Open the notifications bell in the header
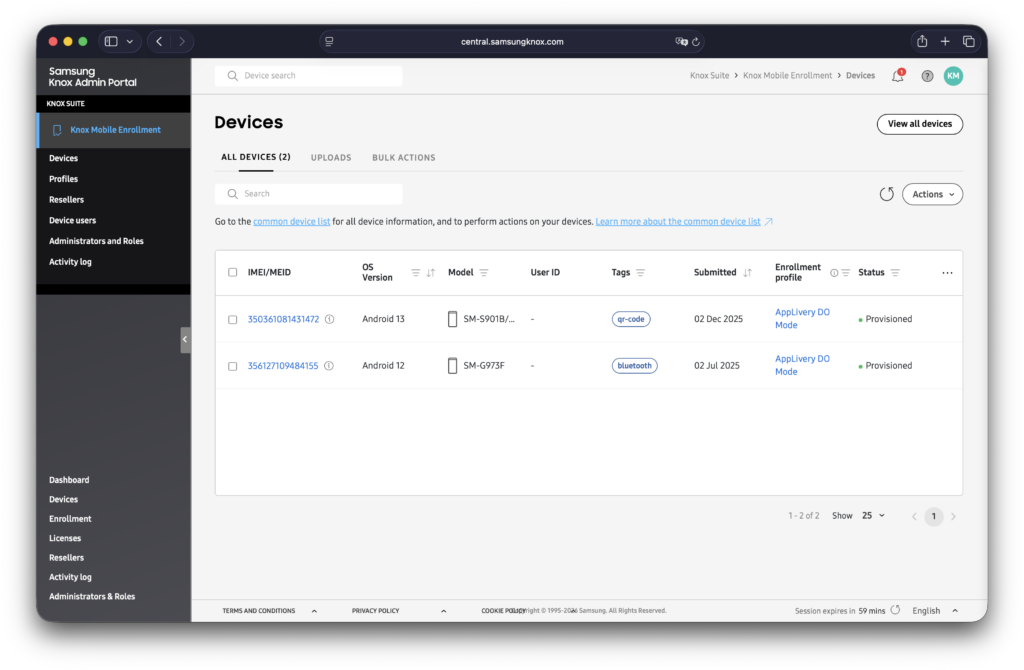 897,75
